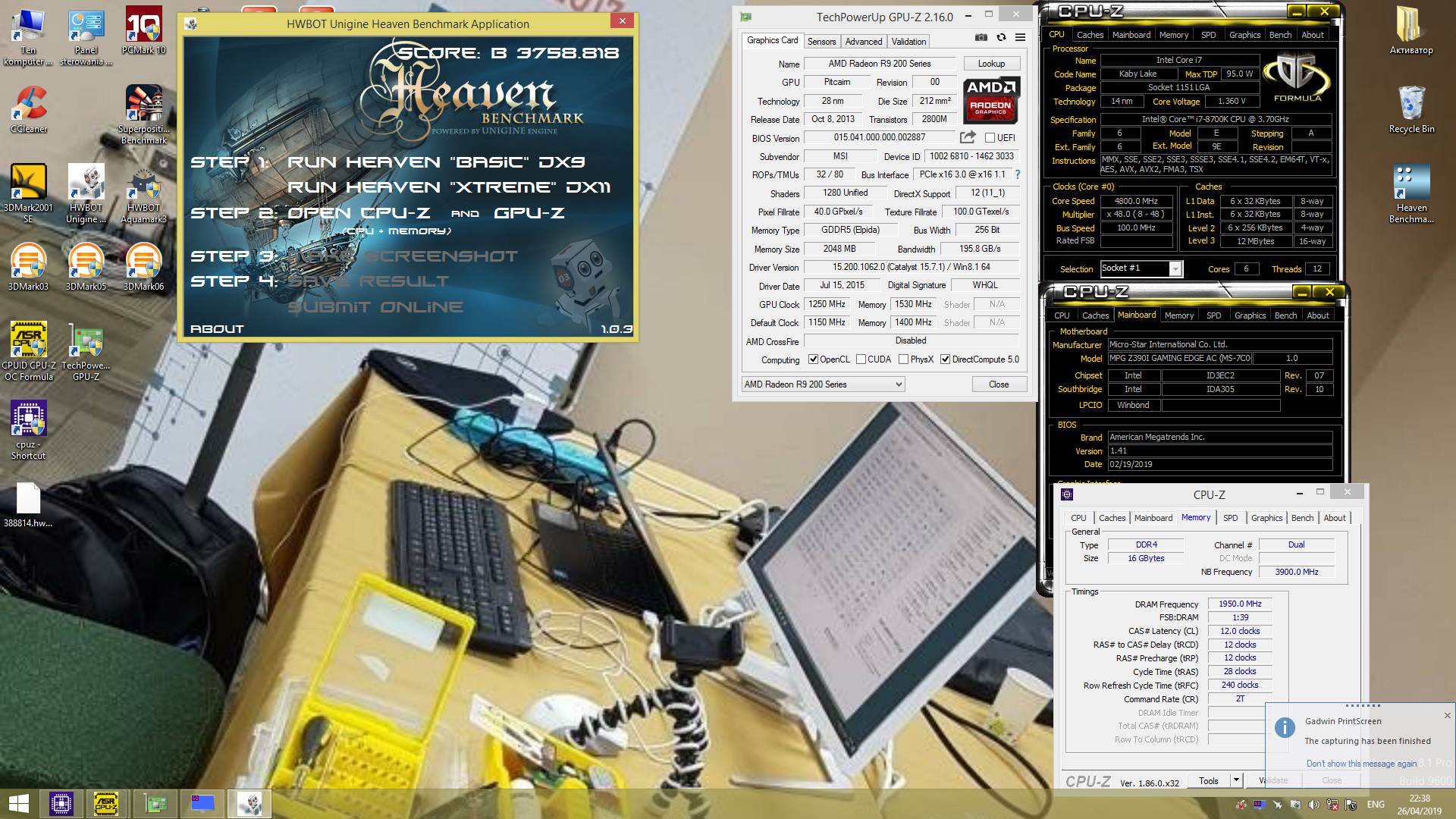Click Open CPU-Z step in HWBOT
1456x819 pixels.
click(x=359, y=213)
